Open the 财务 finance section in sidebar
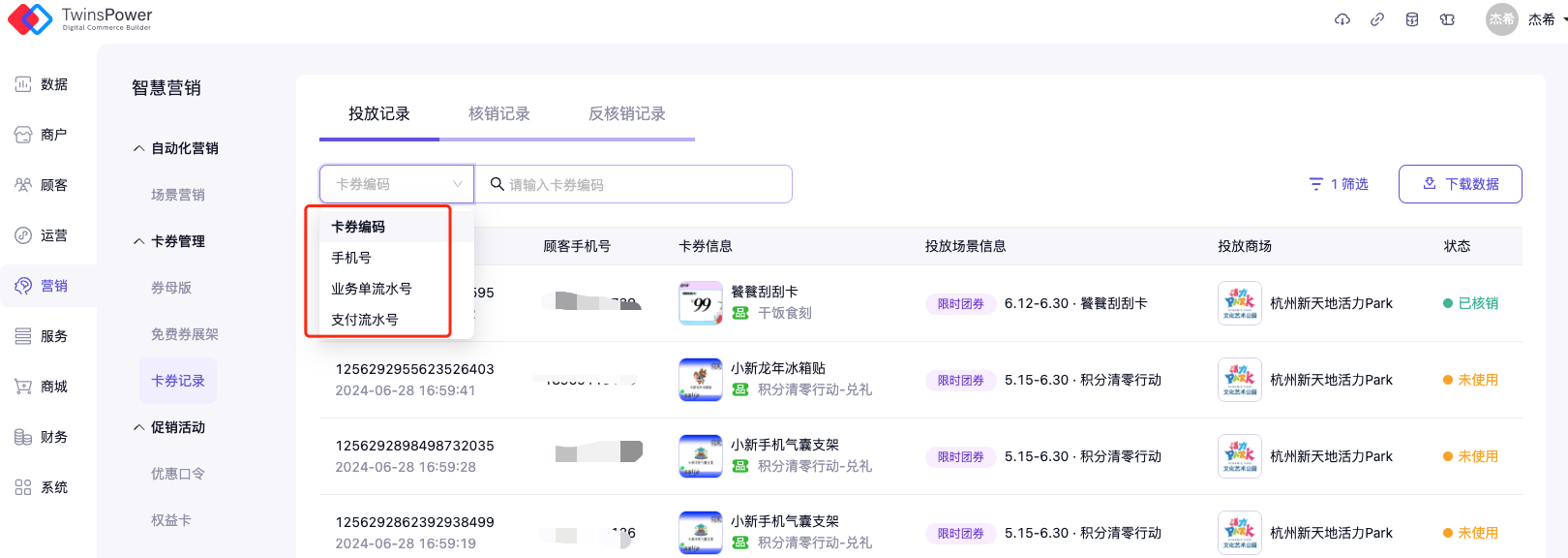The image size is (1568, 558). pyautogui.click(x=43, y=437)
